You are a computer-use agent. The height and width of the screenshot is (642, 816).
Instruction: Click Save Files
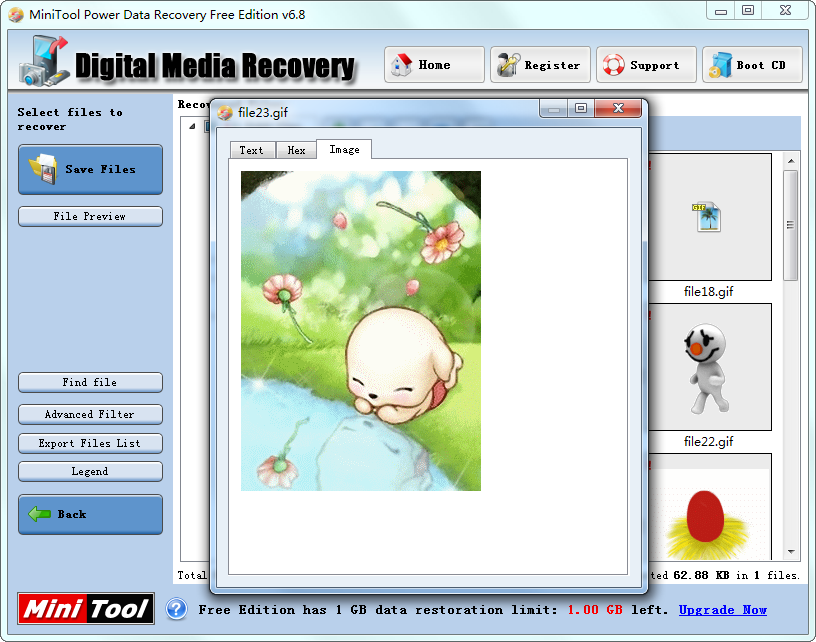pyautogui.click(x=91, y=170)
